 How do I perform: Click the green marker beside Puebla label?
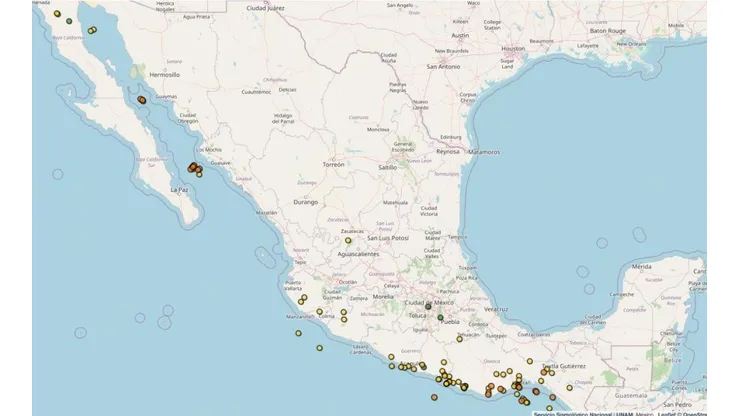(x=440, y=318)
